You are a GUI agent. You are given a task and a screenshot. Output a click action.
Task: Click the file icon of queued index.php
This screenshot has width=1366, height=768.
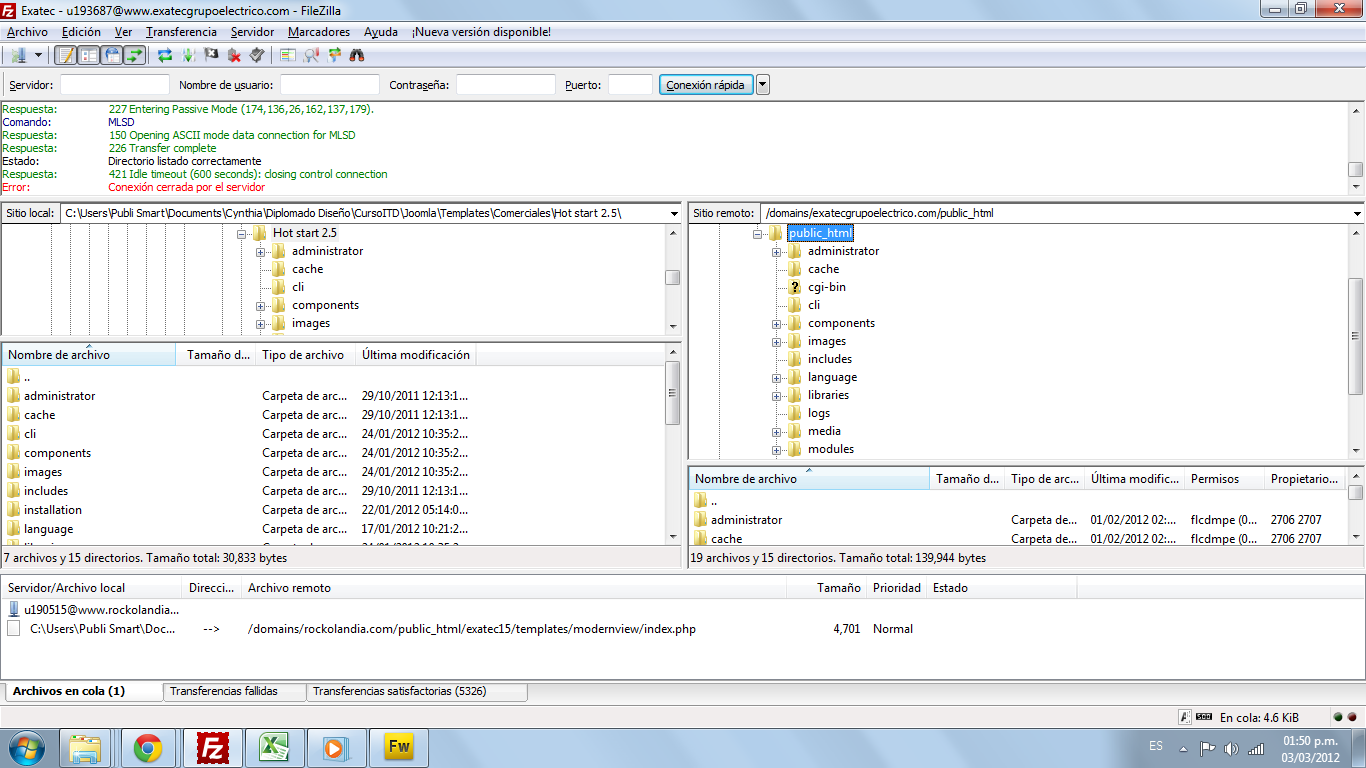[14, 629]
